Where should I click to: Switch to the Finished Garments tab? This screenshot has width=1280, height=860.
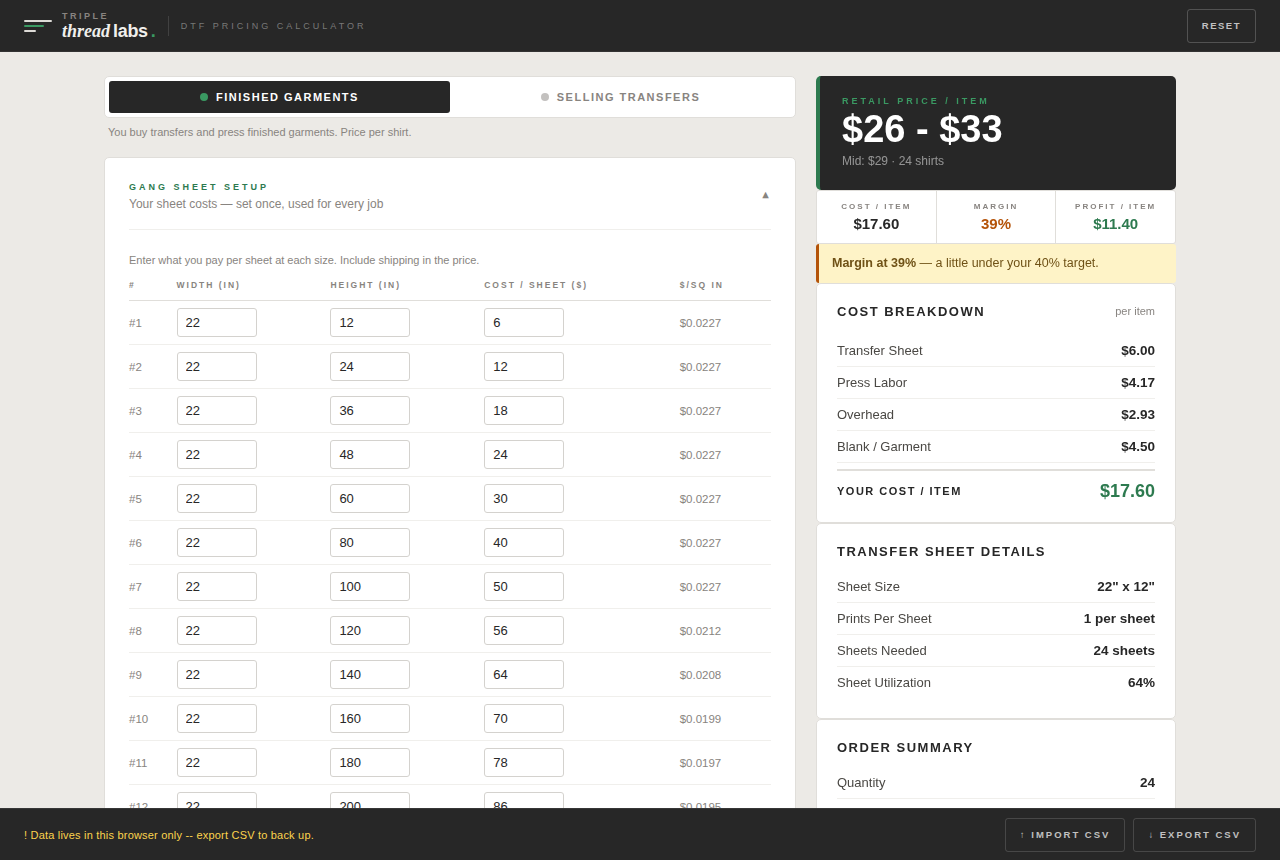[279, 97]
